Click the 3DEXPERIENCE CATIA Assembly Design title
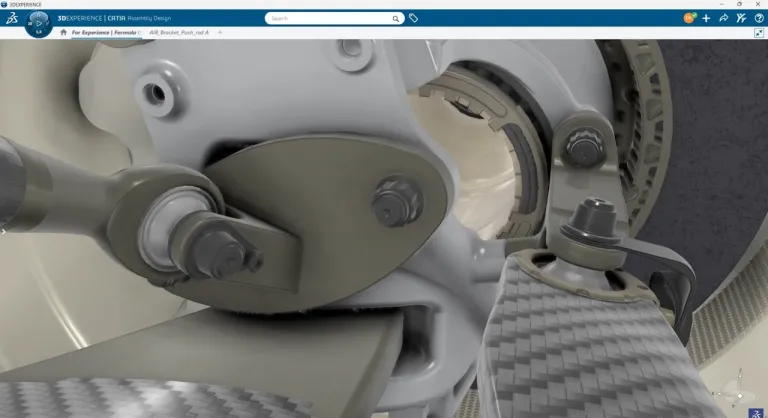 (x=114, y=18)
